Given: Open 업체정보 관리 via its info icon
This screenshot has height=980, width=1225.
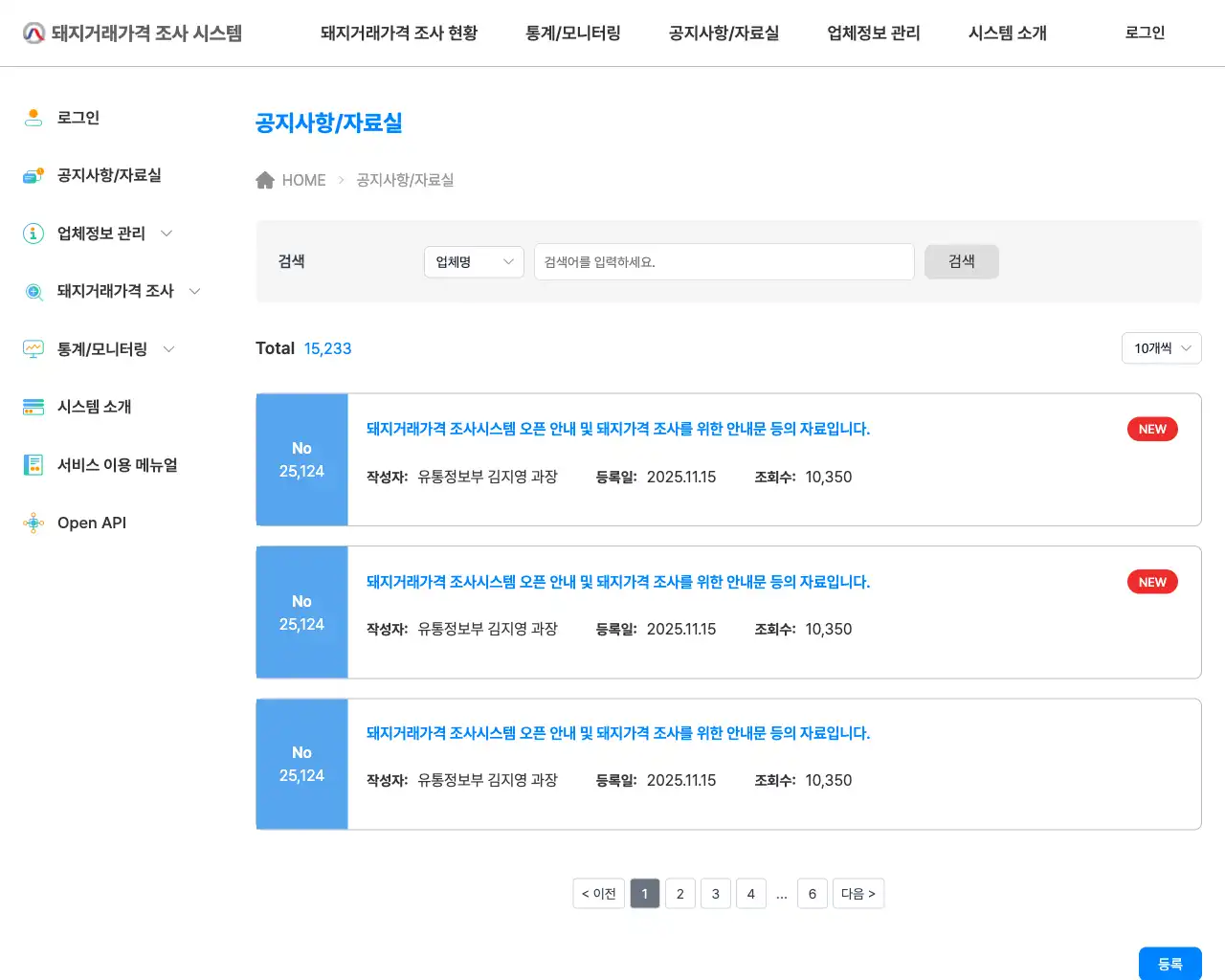Looking at the screenshot, I should tap(33, 233).
